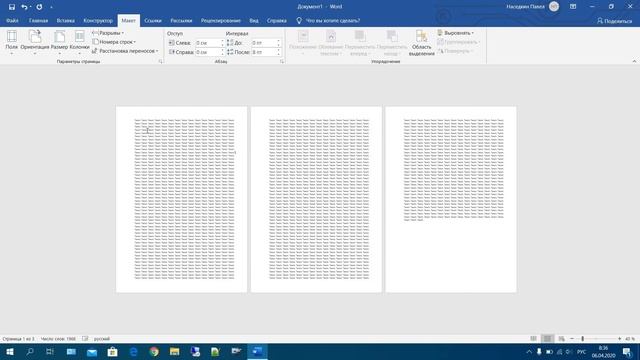This screenshot has width=640, height=360.
Task: Open the Group (Группировать) dropdown
Action: 458,42
